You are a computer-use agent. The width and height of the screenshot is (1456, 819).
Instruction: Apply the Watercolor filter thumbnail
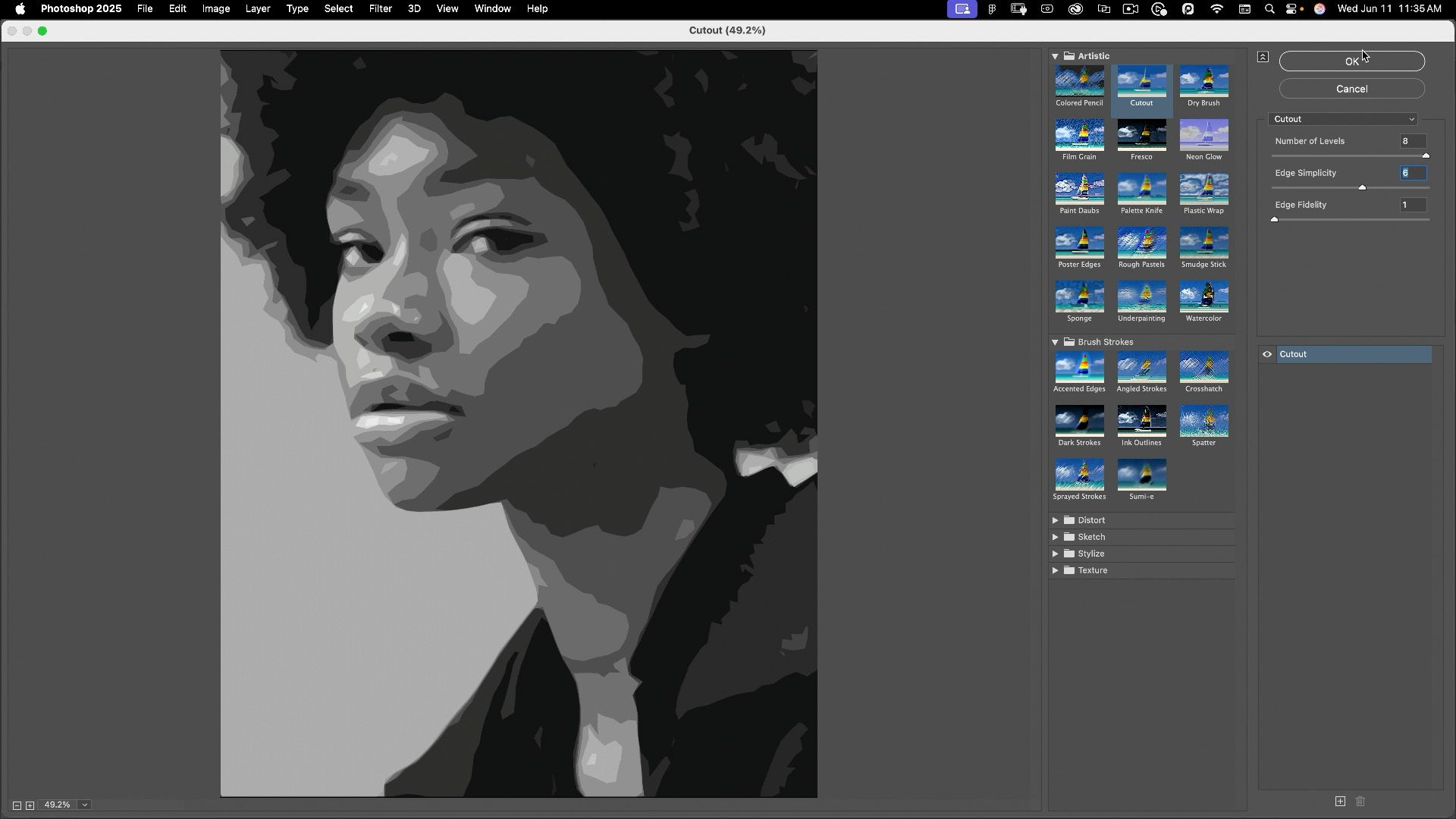tap(1203, 297)
